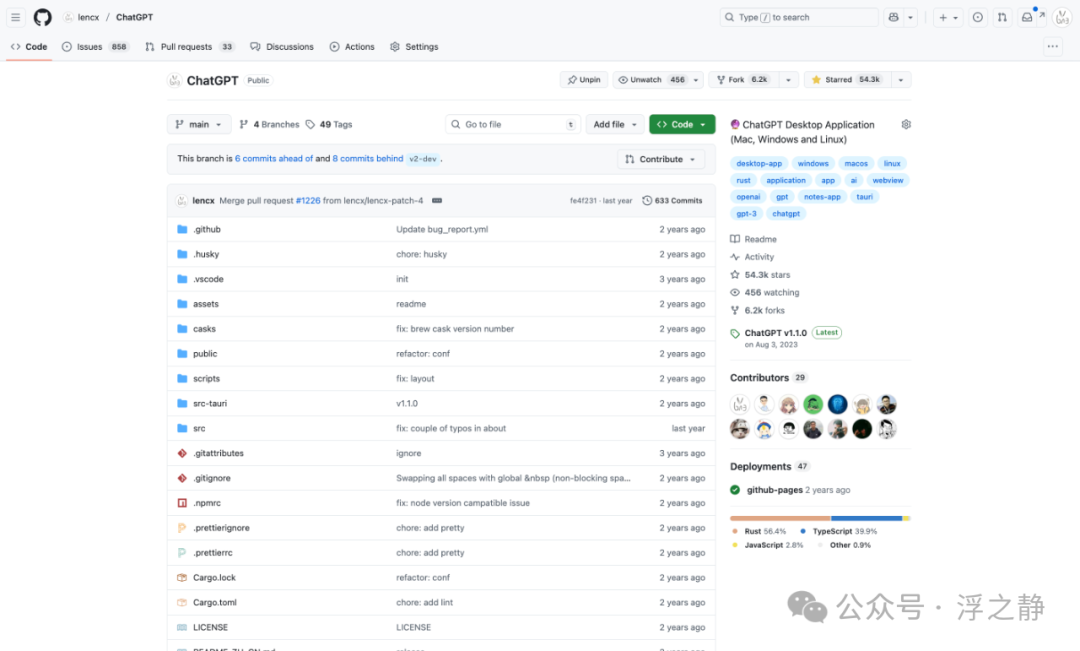Image resolution: width=1080 pixels, height=651 pixels.
Task: Switch to the Code tab
Action: [29, 47]
